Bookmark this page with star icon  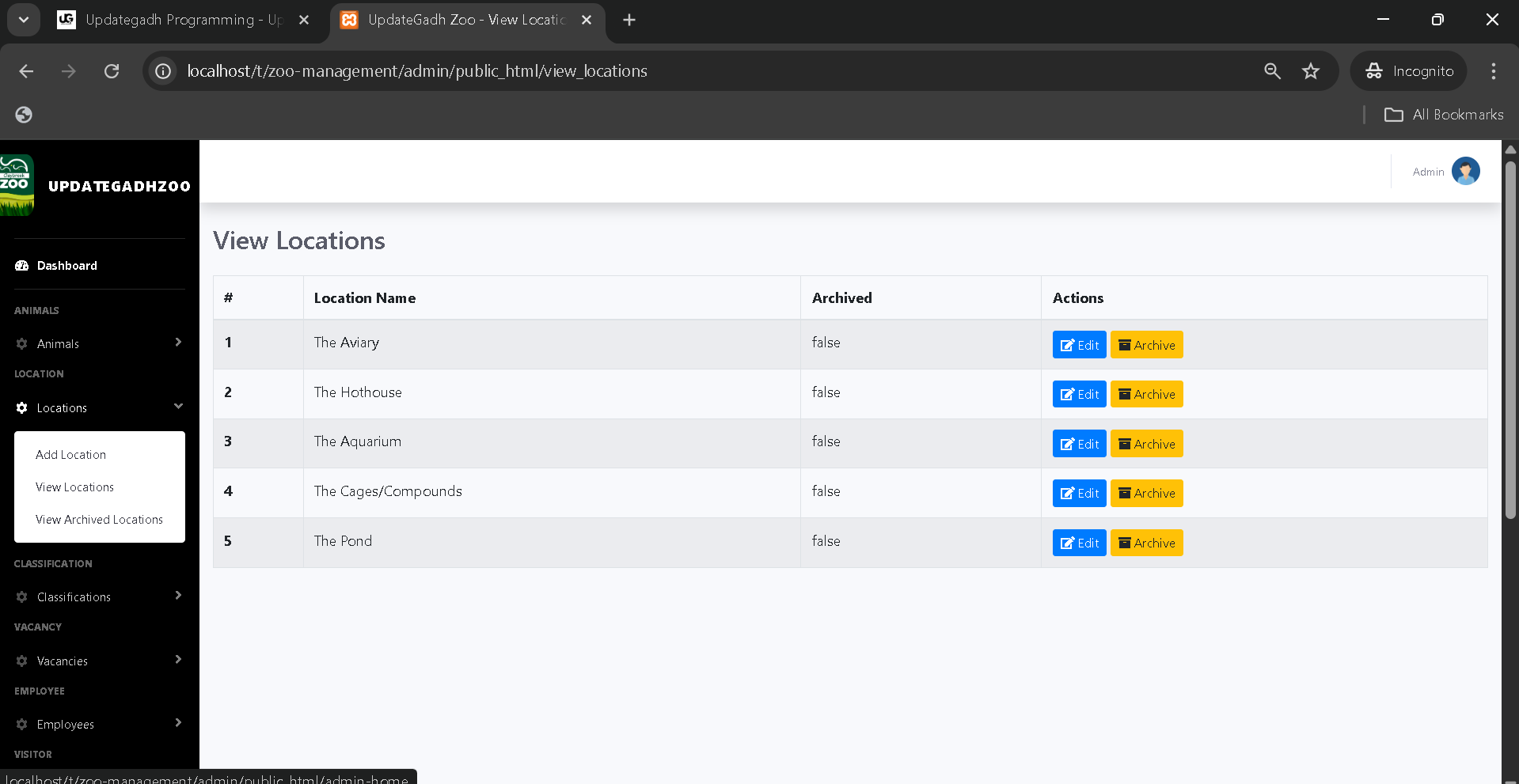tap(1311, 71)
